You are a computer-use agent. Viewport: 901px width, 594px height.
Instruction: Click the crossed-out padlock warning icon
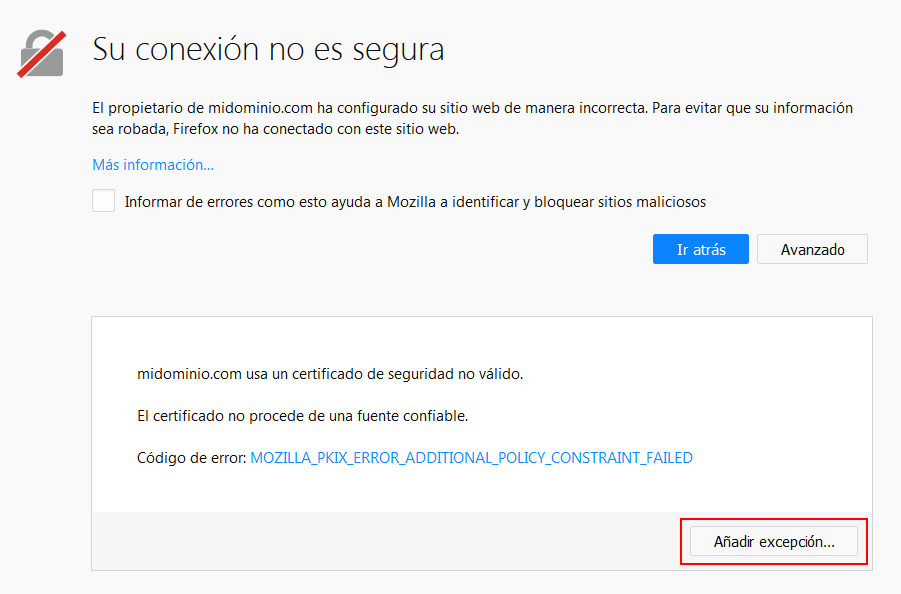[x=41, y=52]
